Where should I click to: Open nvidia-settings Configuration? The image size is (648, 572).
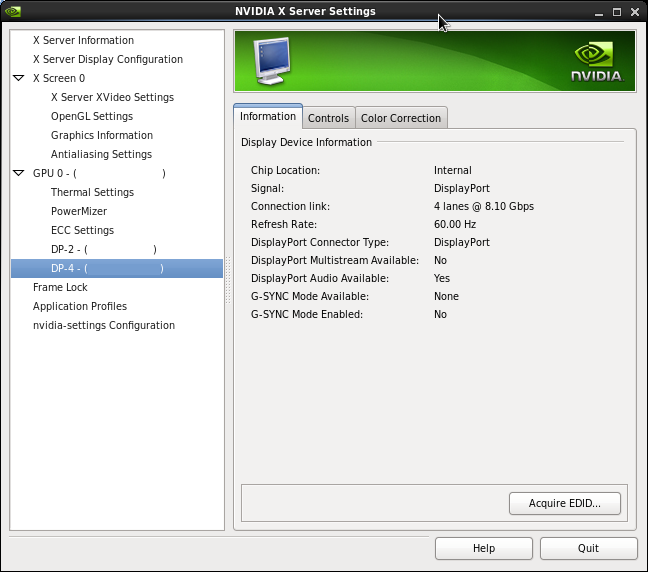[104, 325]
